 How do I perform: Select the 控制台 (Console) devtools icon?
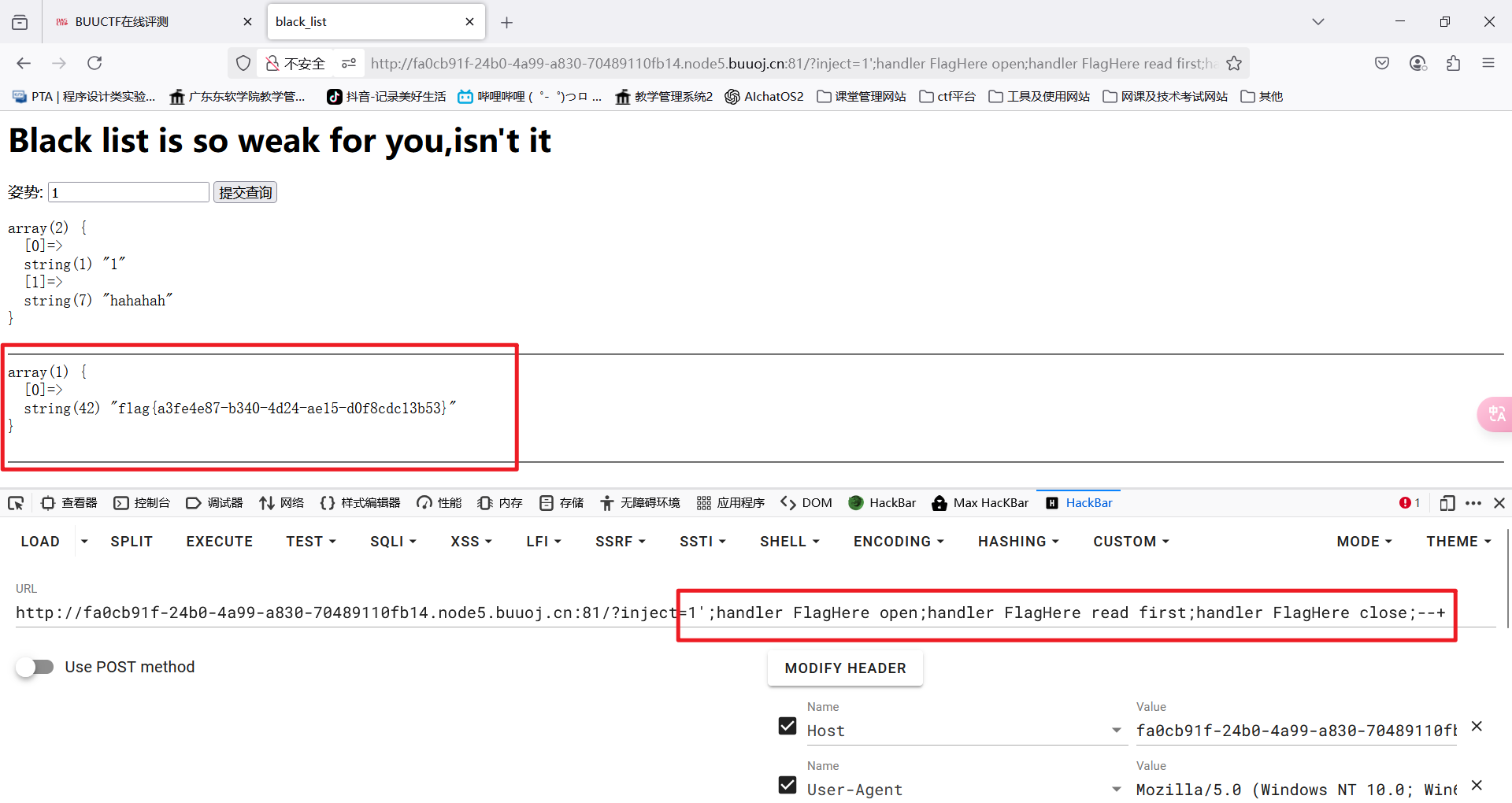(142, 502)
